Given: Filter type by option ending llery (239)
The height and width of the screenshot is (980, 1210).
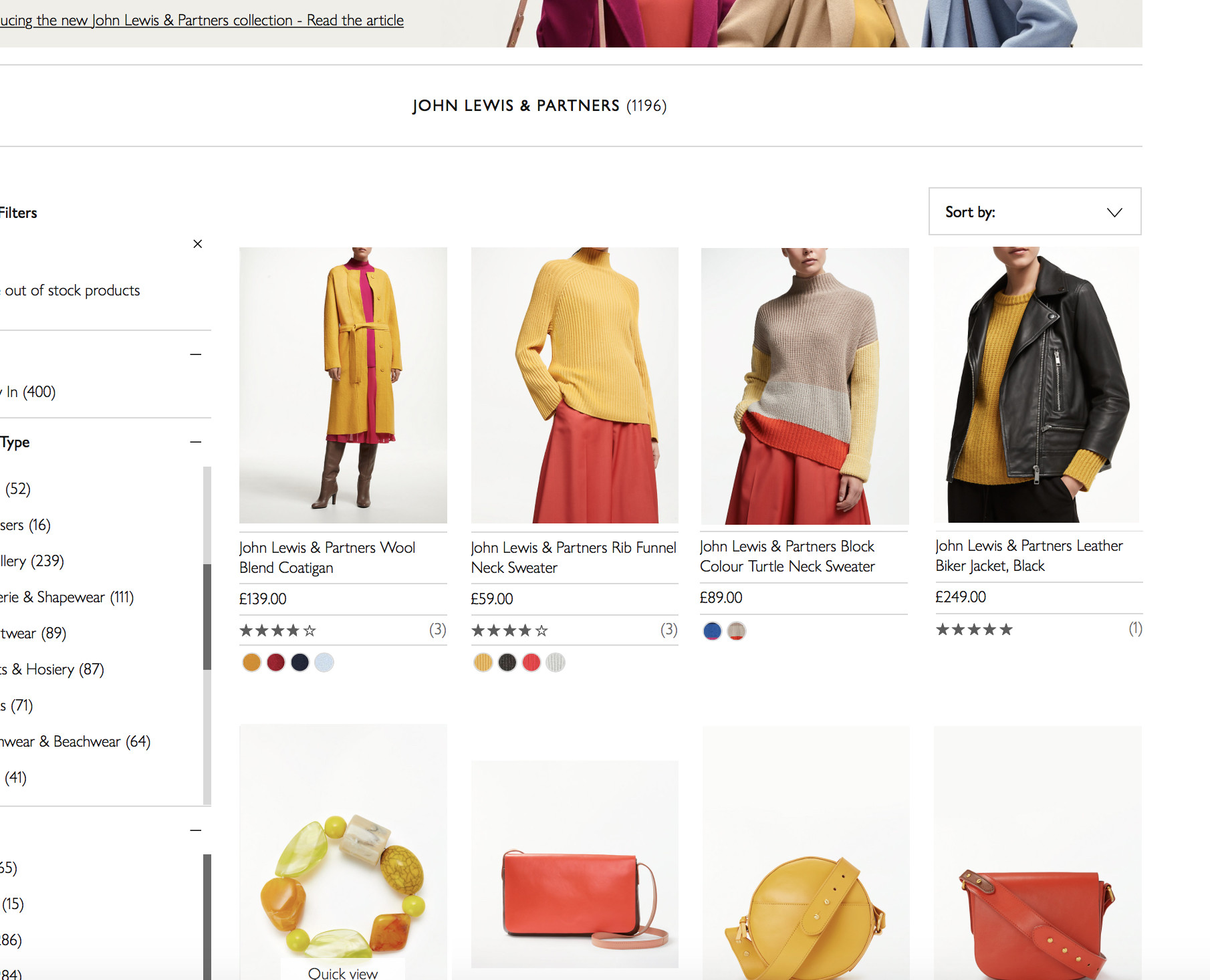Looking at the screenshot, I should point(32,561).
